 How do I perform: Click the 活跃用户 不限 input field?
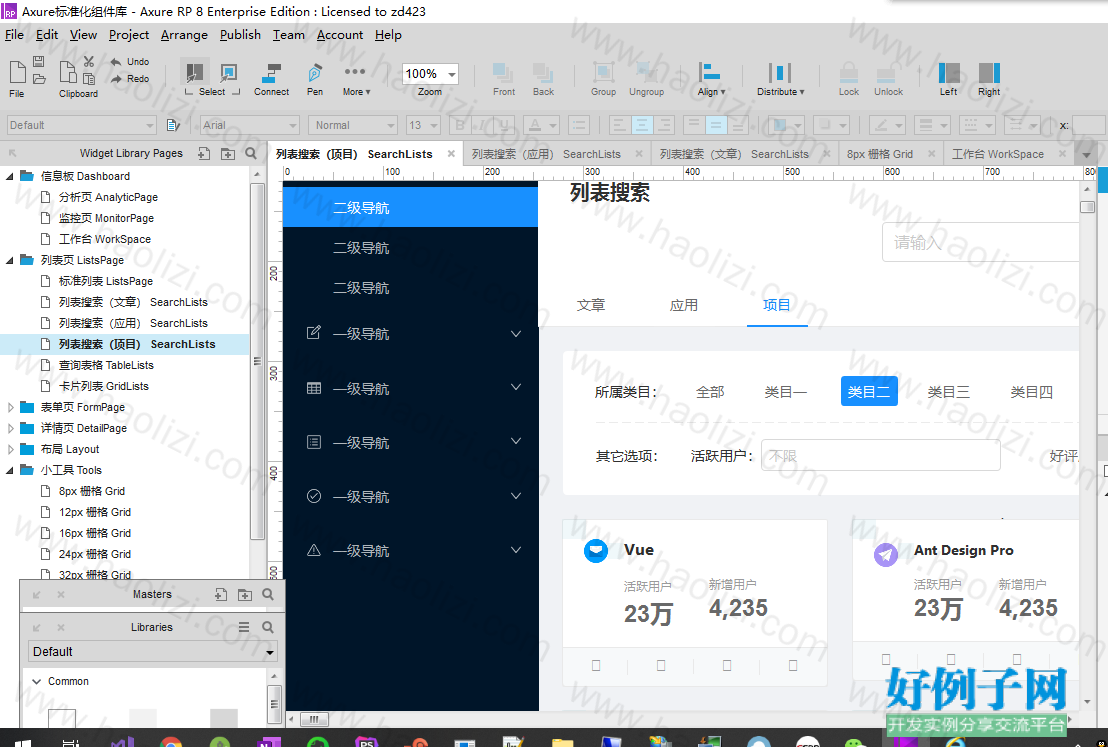click(880, 456)
